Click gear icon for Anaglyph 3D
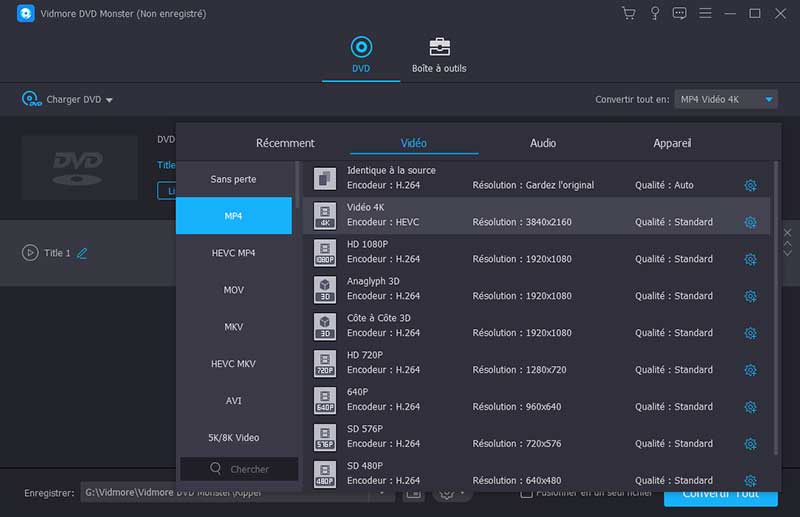The height and width of the screenshot is (517, 800). 750,296
